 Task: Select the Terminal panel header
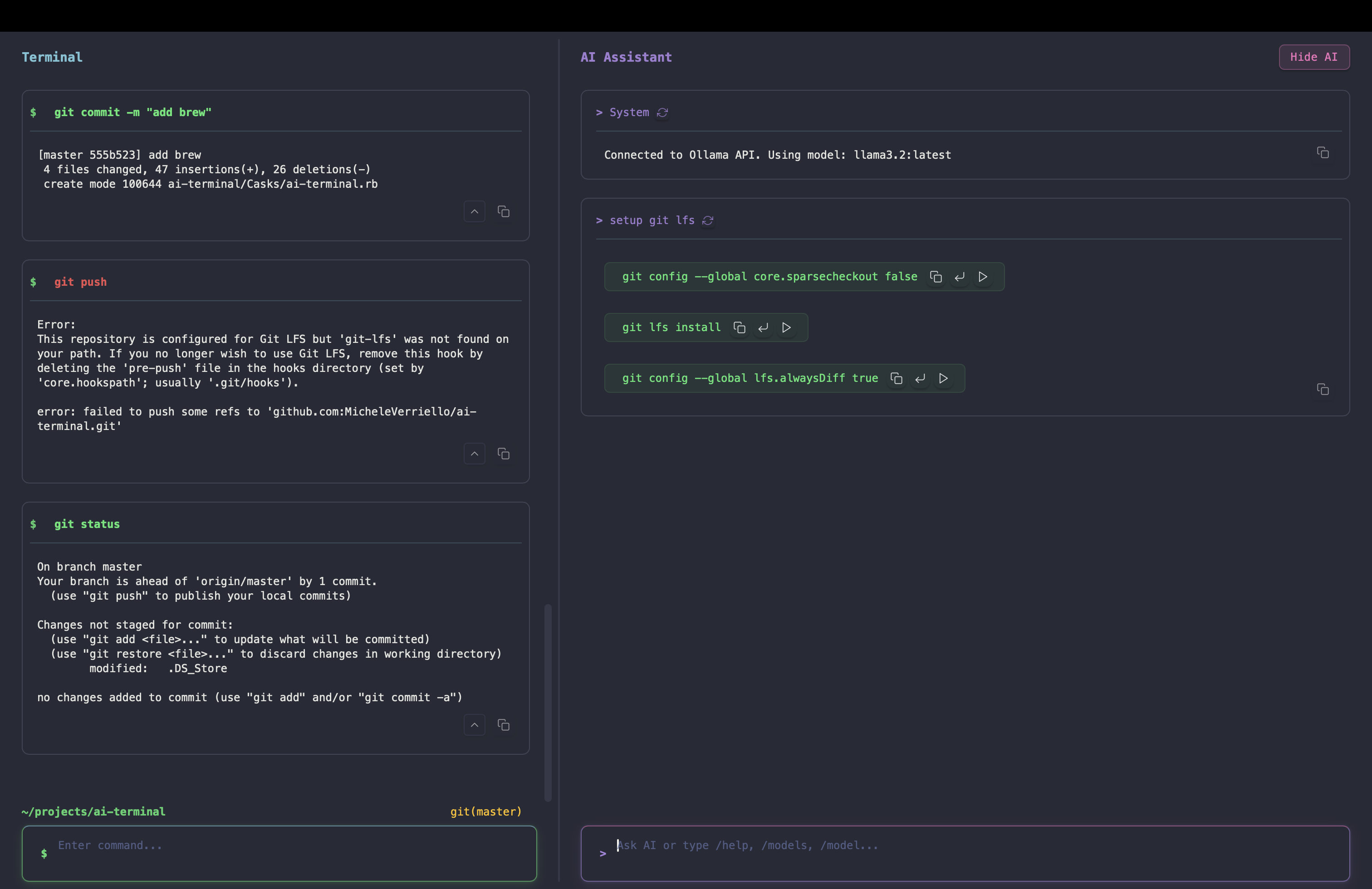click(x=51, y=57)
